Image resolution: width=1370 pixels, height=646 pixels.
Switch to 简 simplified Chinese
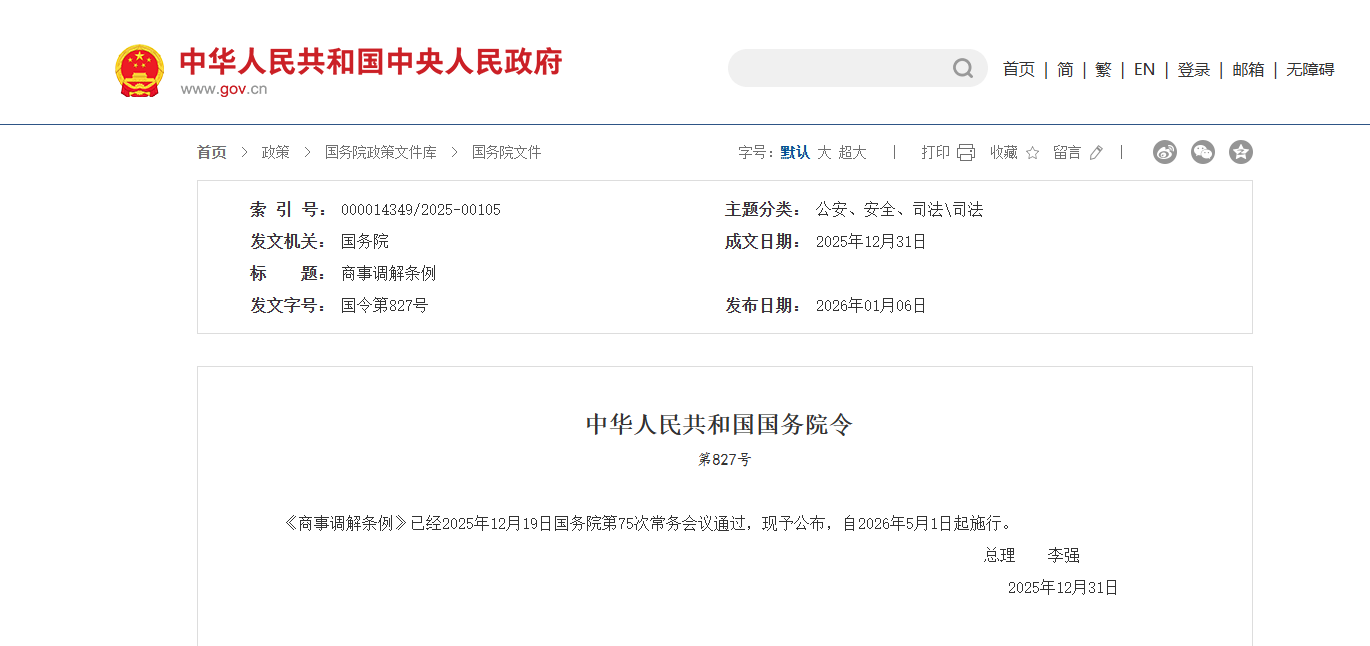coord(1064,69)
